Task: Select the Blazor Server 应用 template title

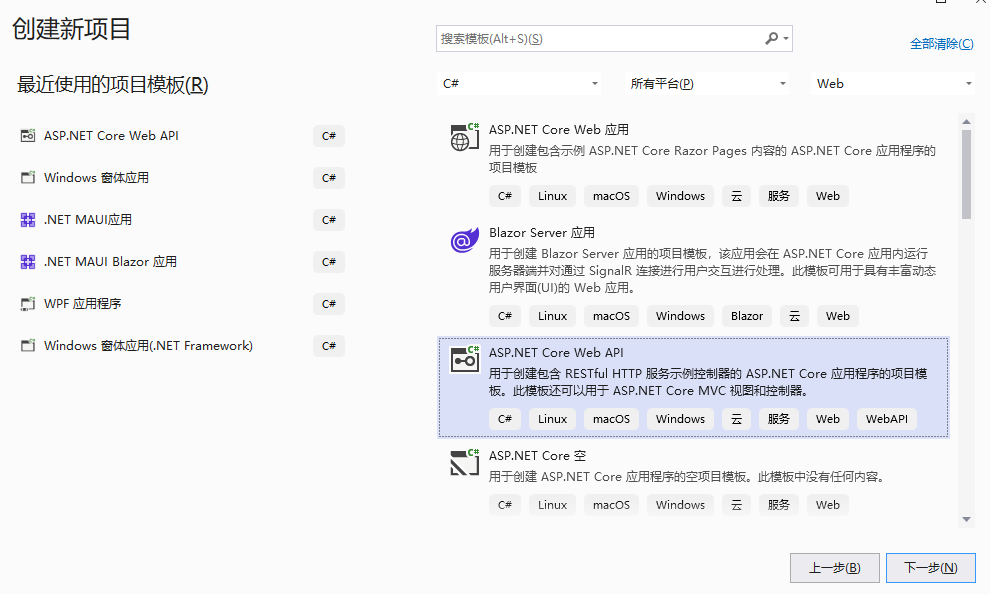Action: 542,232
